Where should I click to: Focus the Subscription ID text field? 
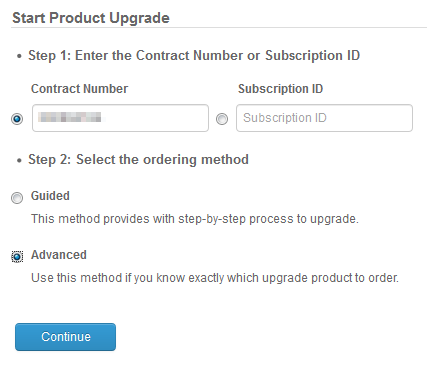(324, 118)
